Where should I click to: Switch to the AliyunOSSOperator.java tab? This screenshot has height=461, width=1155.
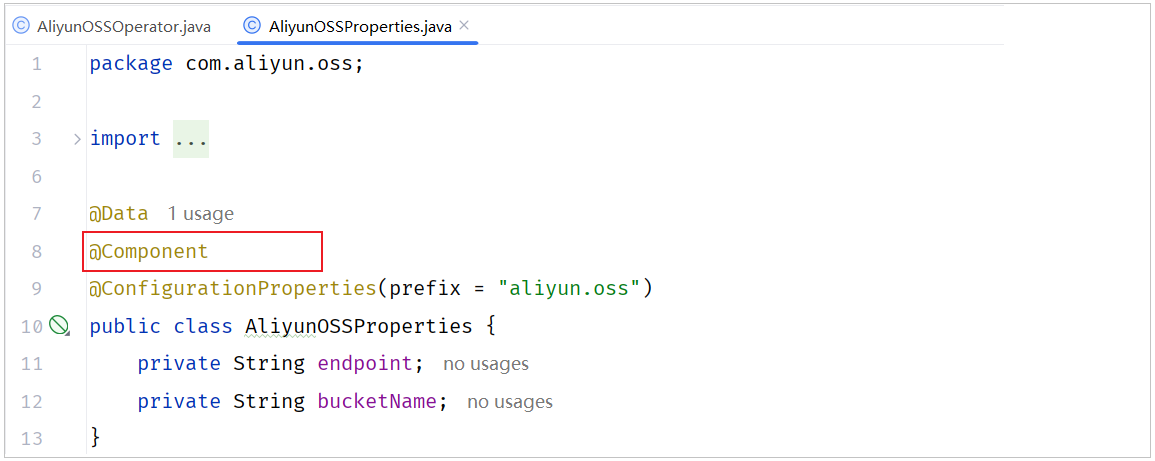point(123,27)
